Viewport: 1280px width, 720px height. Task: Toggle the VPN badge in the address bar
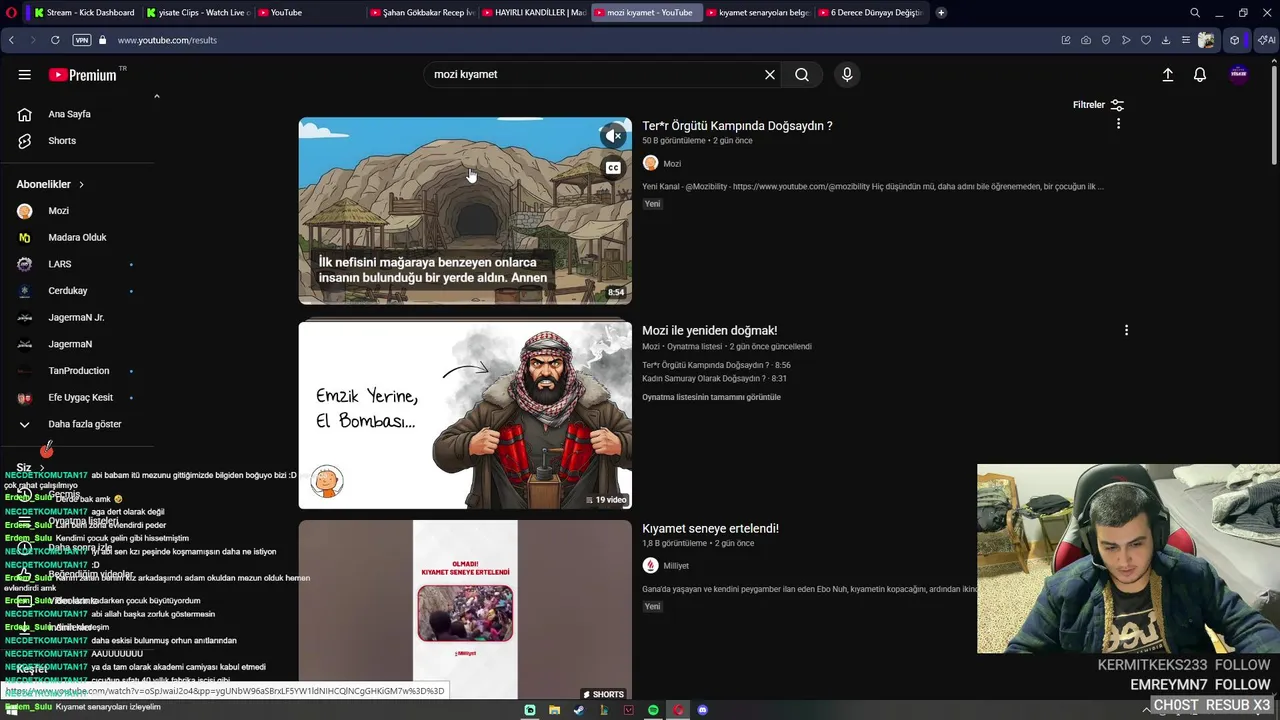tap(82, 40)
